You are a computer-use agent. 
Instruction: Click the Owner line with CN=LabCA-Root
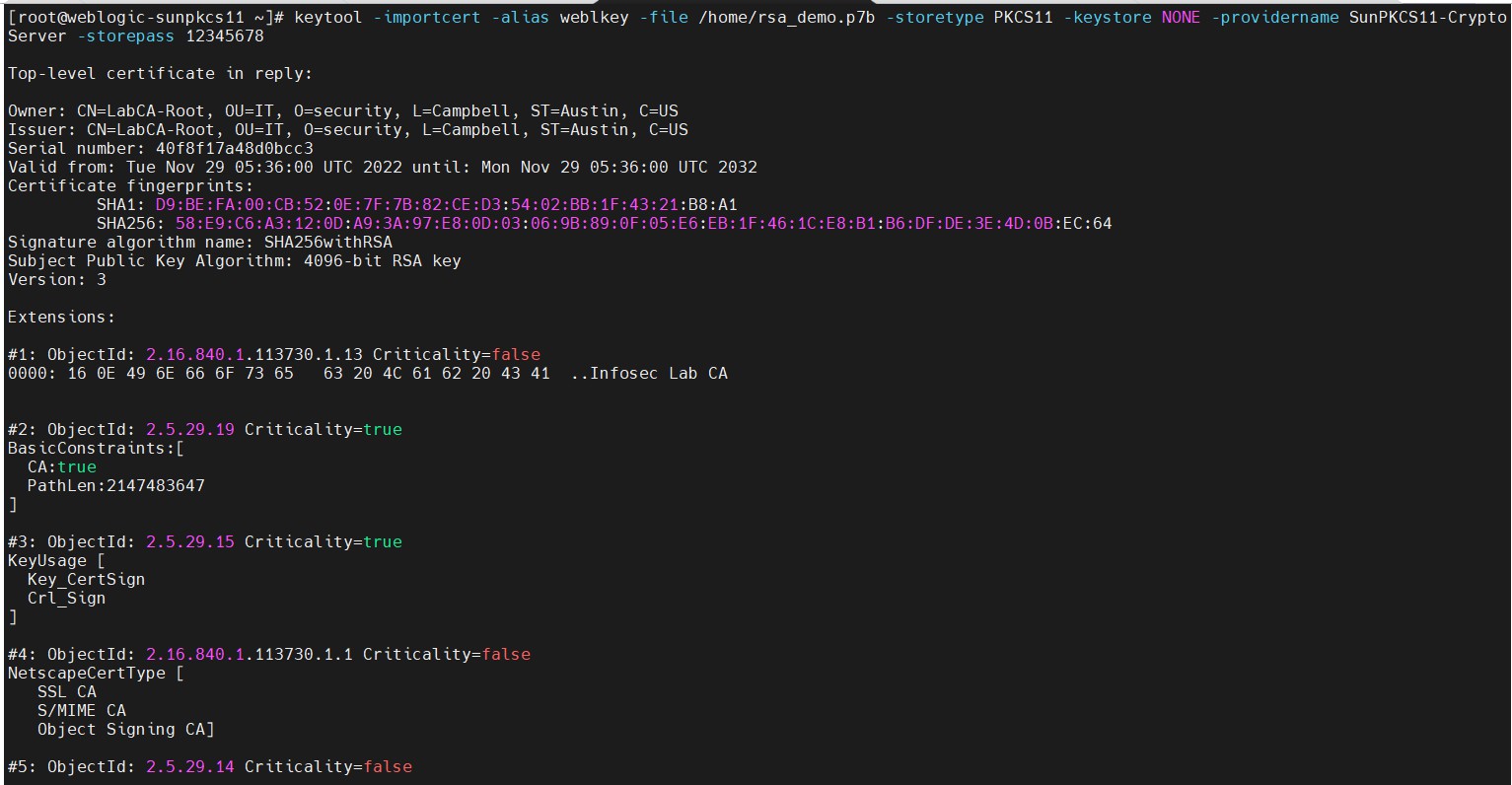point(343,111)
